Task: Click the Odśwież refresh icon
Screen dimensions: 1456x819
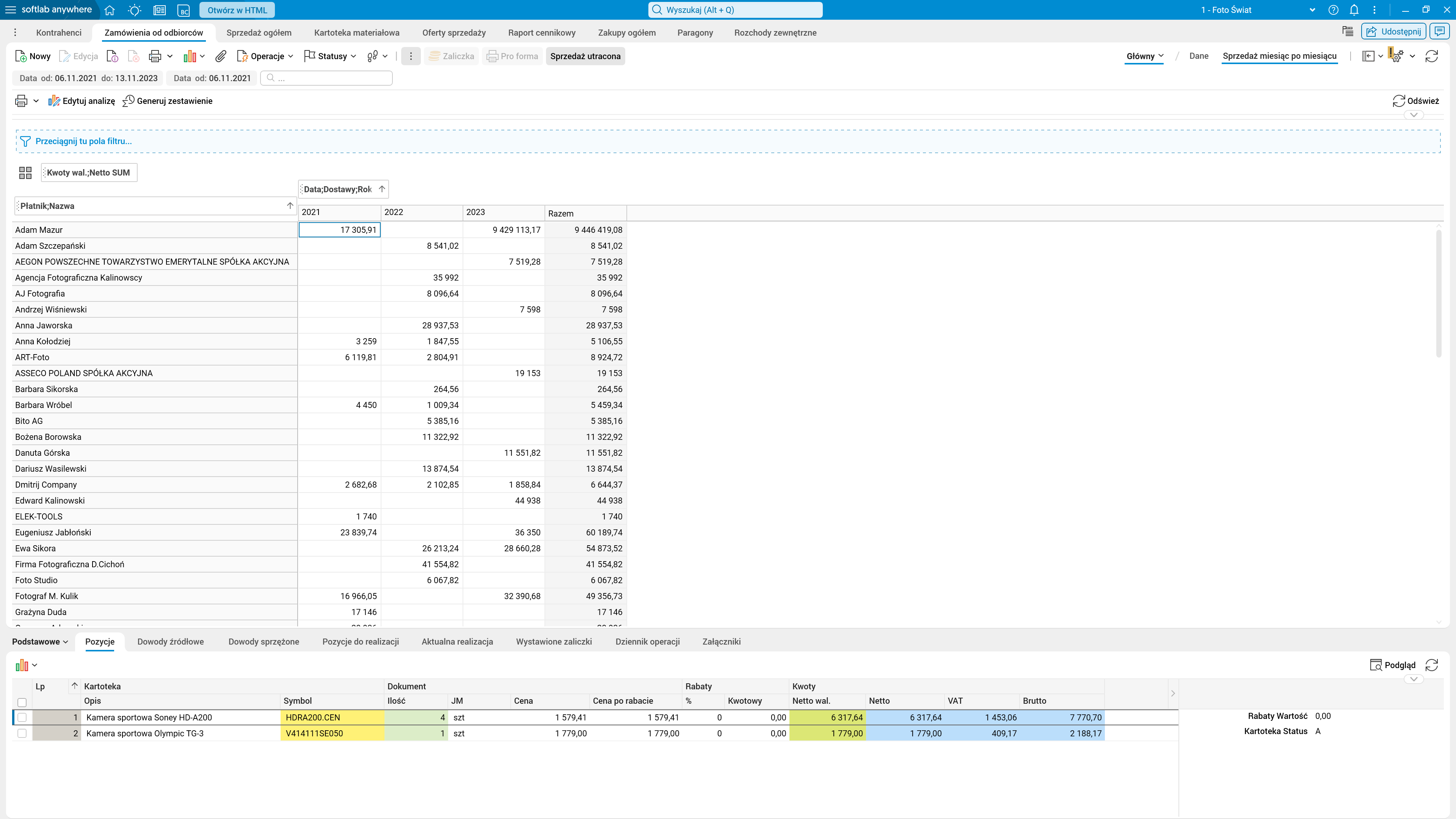Action: [1398, 100]
